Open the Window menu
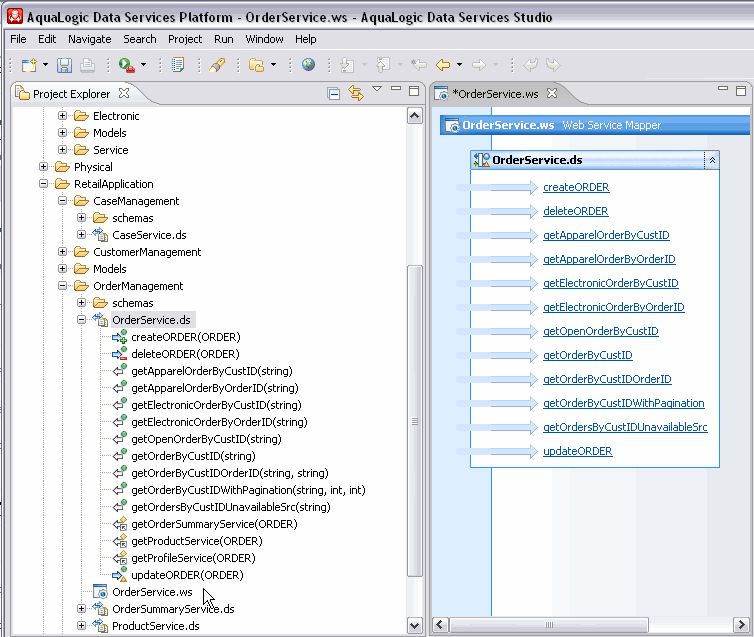 264,39
